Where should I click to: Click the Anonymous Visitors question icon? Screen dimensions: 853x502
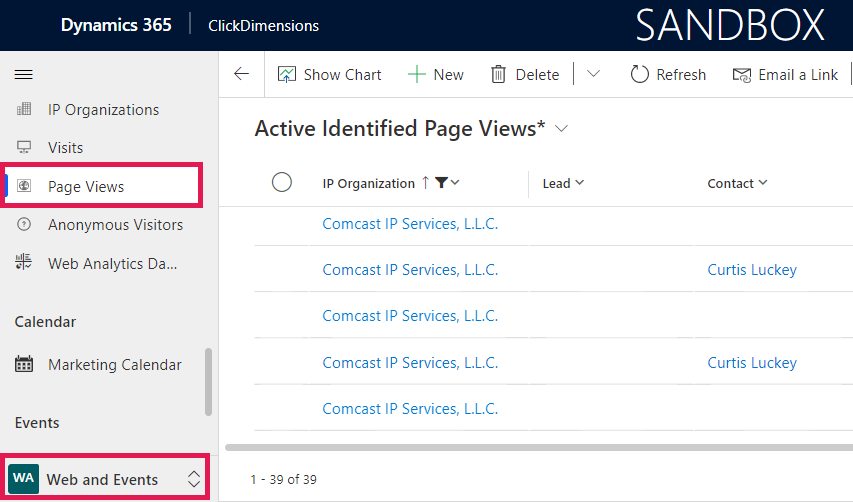point(24,224)
